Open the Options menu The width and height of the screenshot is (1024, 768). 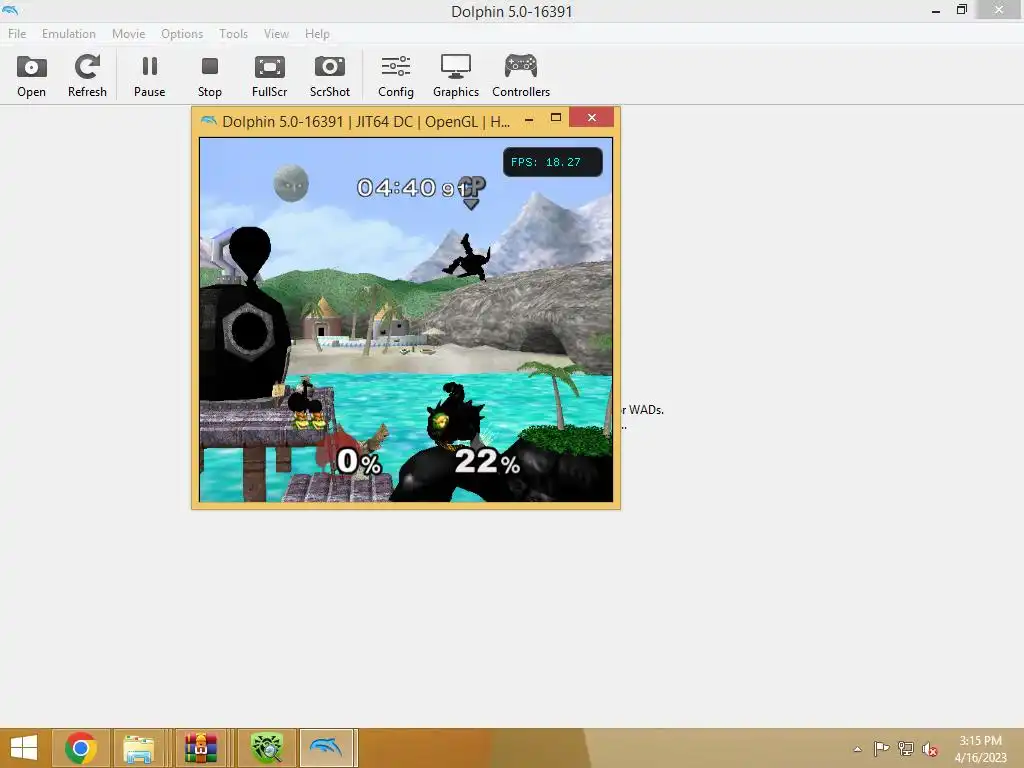point(182,33)
